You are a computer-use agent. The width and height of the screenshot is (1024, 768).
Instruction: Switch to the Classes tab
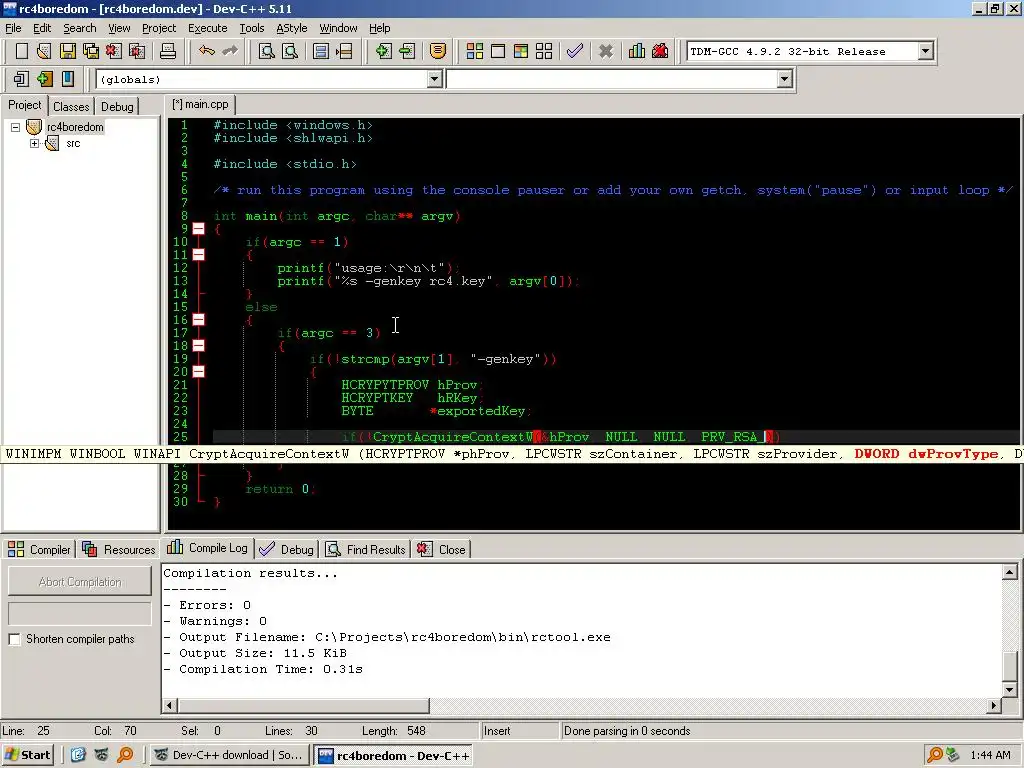pos(71,106)
